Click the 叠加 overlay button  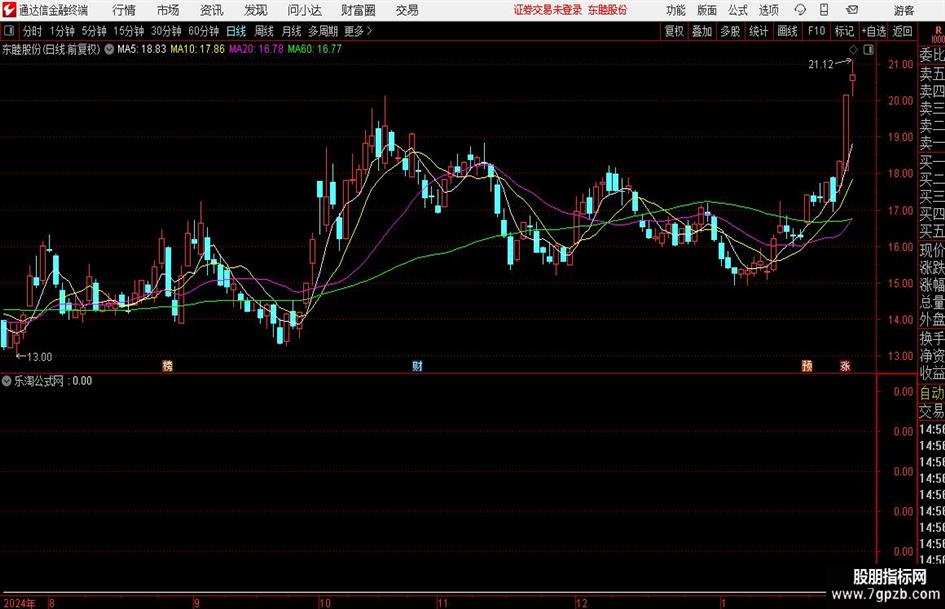click(702, 31)
